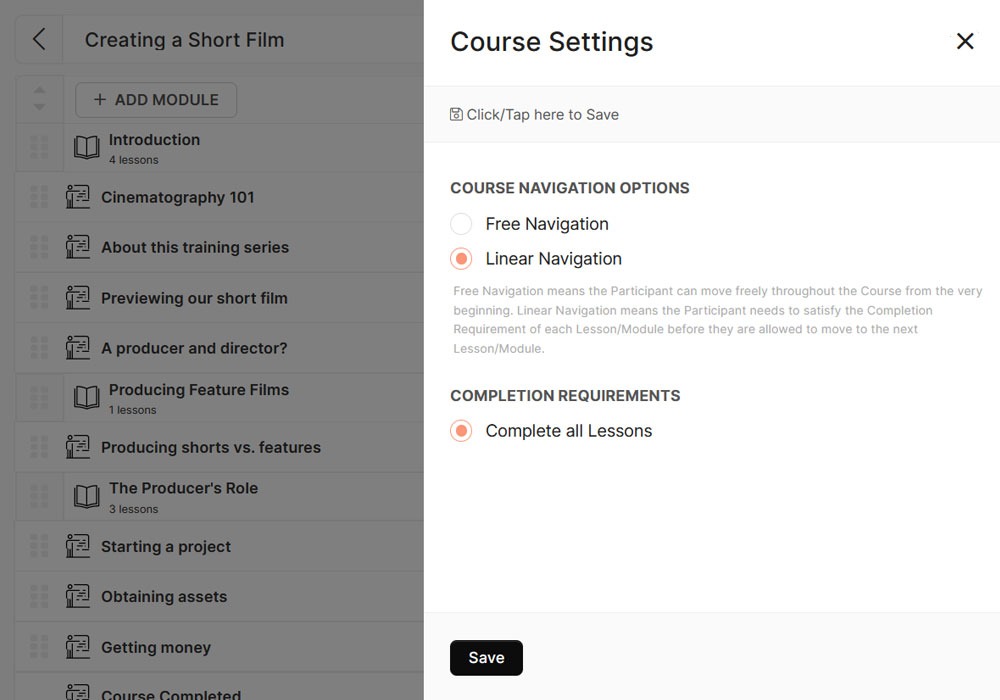Open the Starting a project lesson
The width and height of the screenshot is (1000, 700).
pos(166,547)
